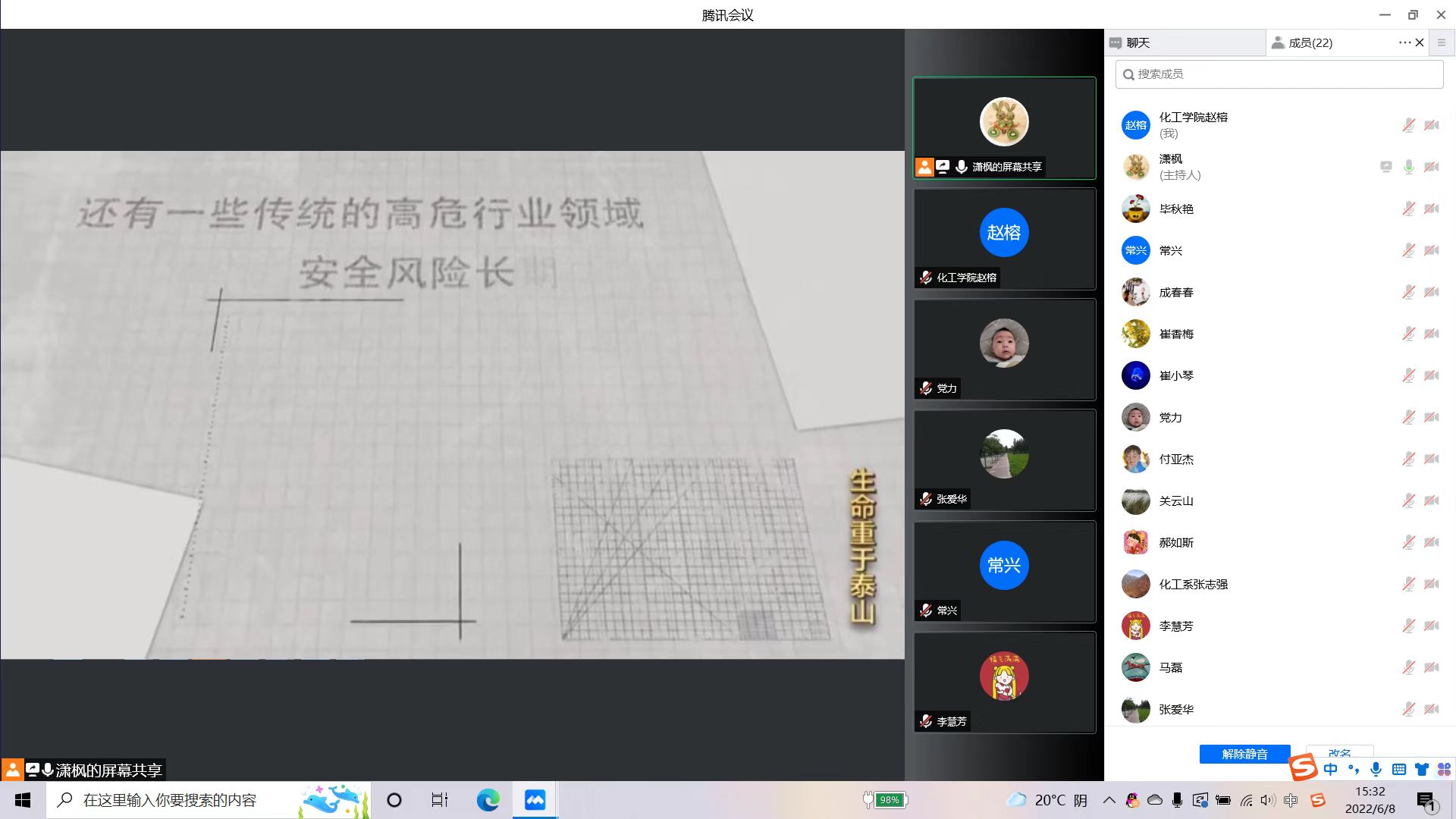The height and width of the screenshot is (819, 1456).
Task: Click the camera-off icon for 郝如斯
Action: 1432,542
